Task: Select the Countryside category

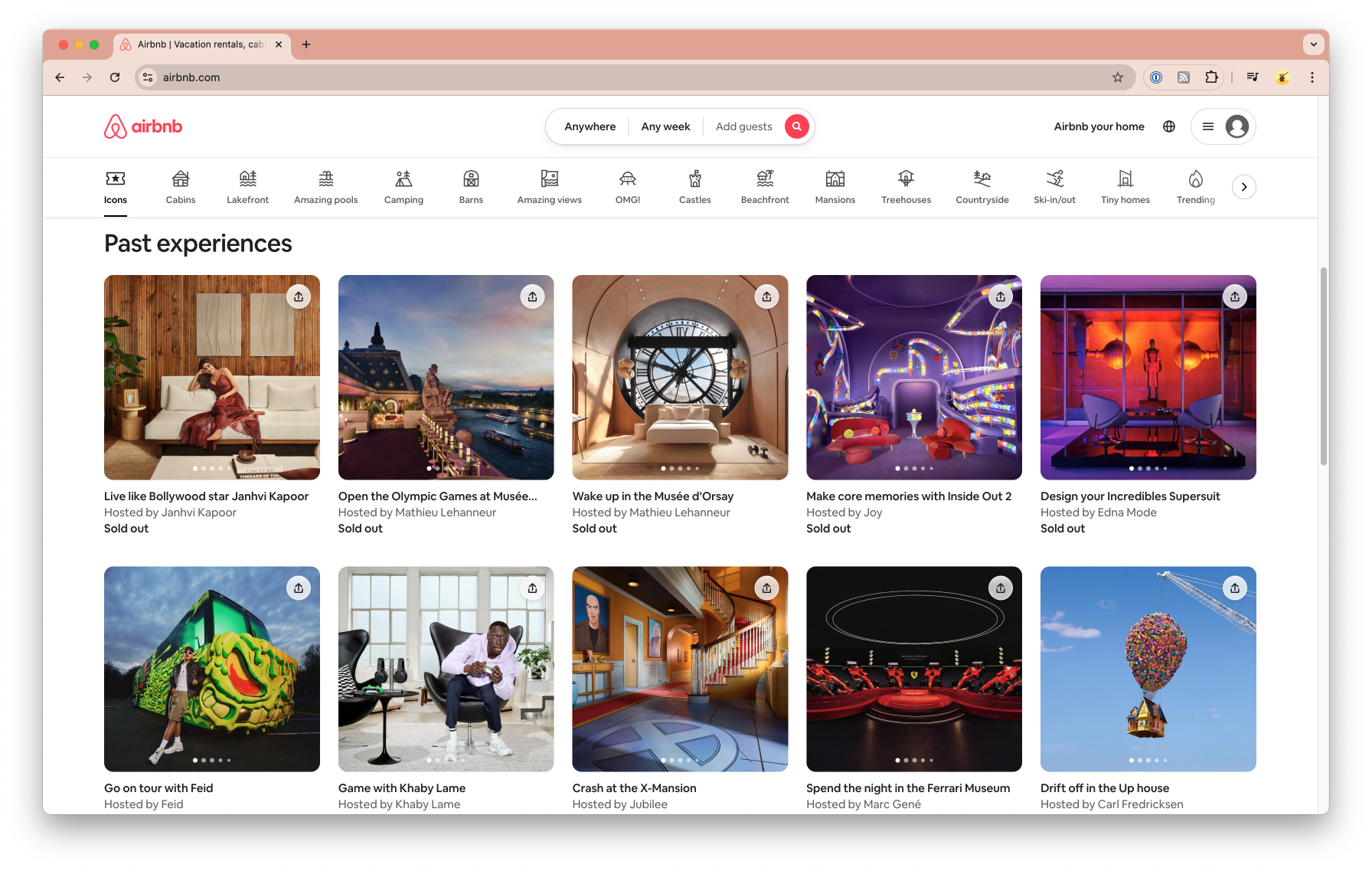Action: [982, 188]
